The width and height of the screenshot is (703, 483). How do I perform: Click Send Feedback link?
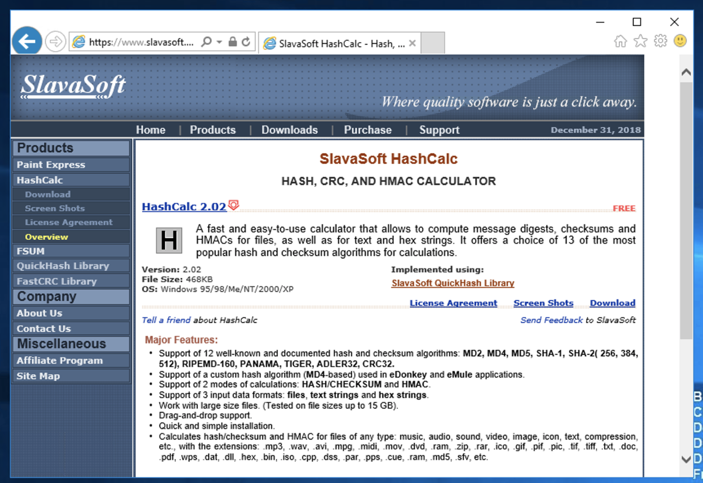551,320
